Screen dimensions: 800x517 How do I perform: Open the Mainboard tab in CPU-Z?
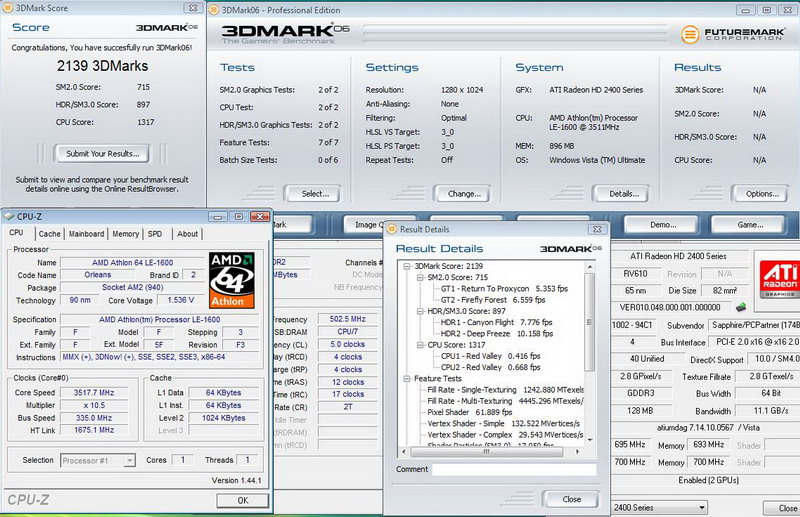pos(86,234)
